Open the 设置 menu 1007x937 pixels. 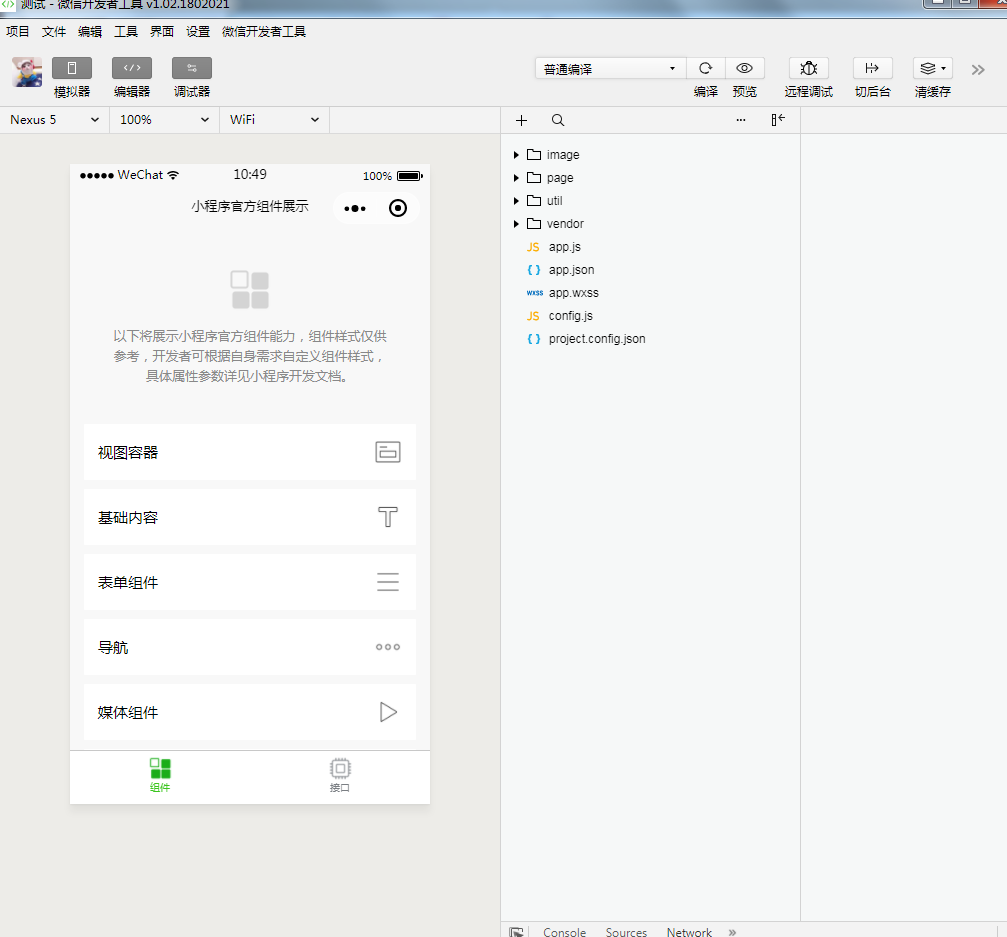[198, 31]
